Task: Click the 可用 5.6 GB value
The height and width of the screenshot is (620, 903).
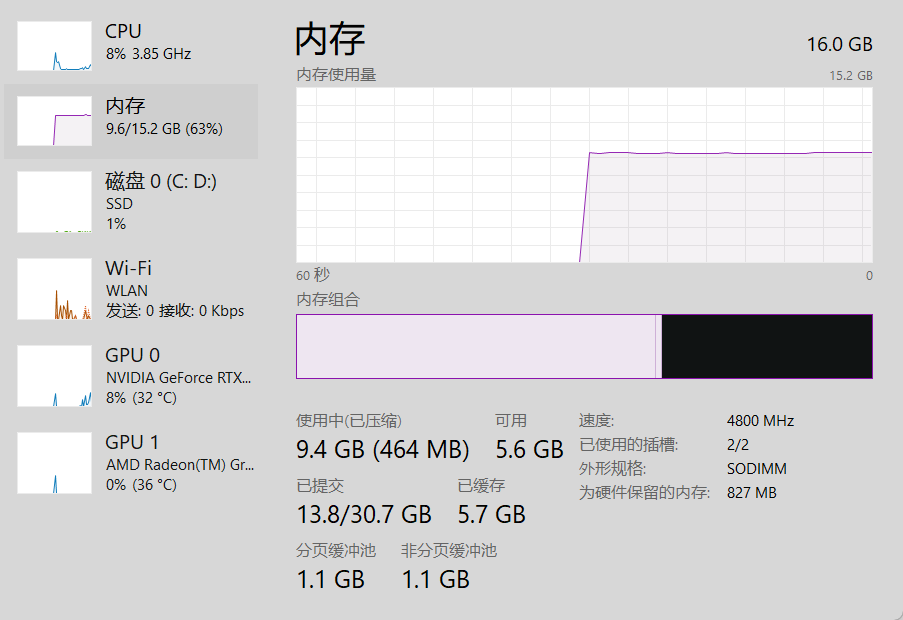Action: coord(529,450)
